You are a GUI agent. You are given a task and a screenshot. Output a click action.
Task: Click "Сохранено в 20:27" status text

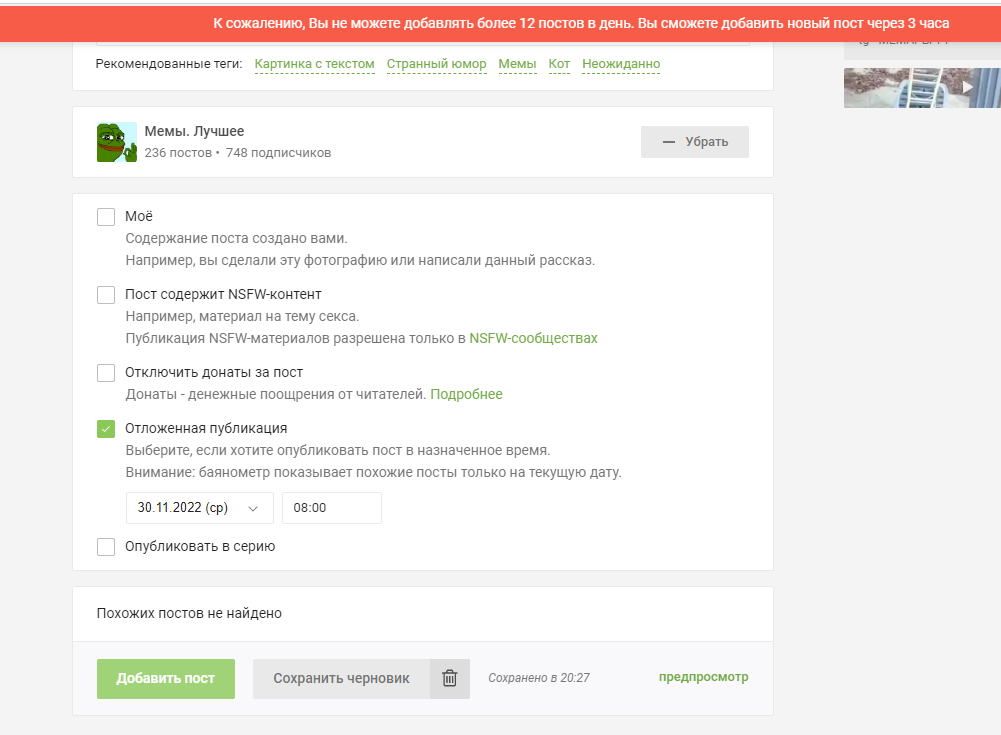(539, 678)
